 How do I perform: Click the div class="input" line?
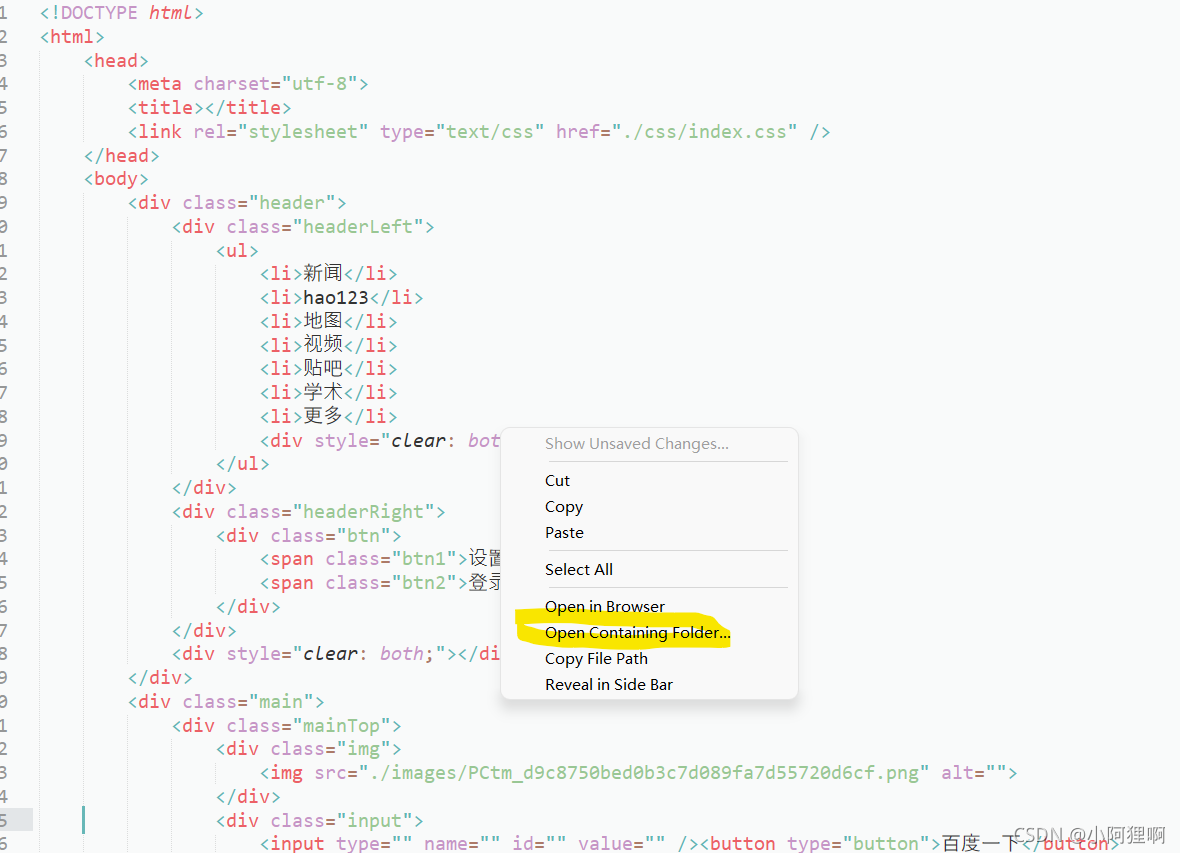320,821
